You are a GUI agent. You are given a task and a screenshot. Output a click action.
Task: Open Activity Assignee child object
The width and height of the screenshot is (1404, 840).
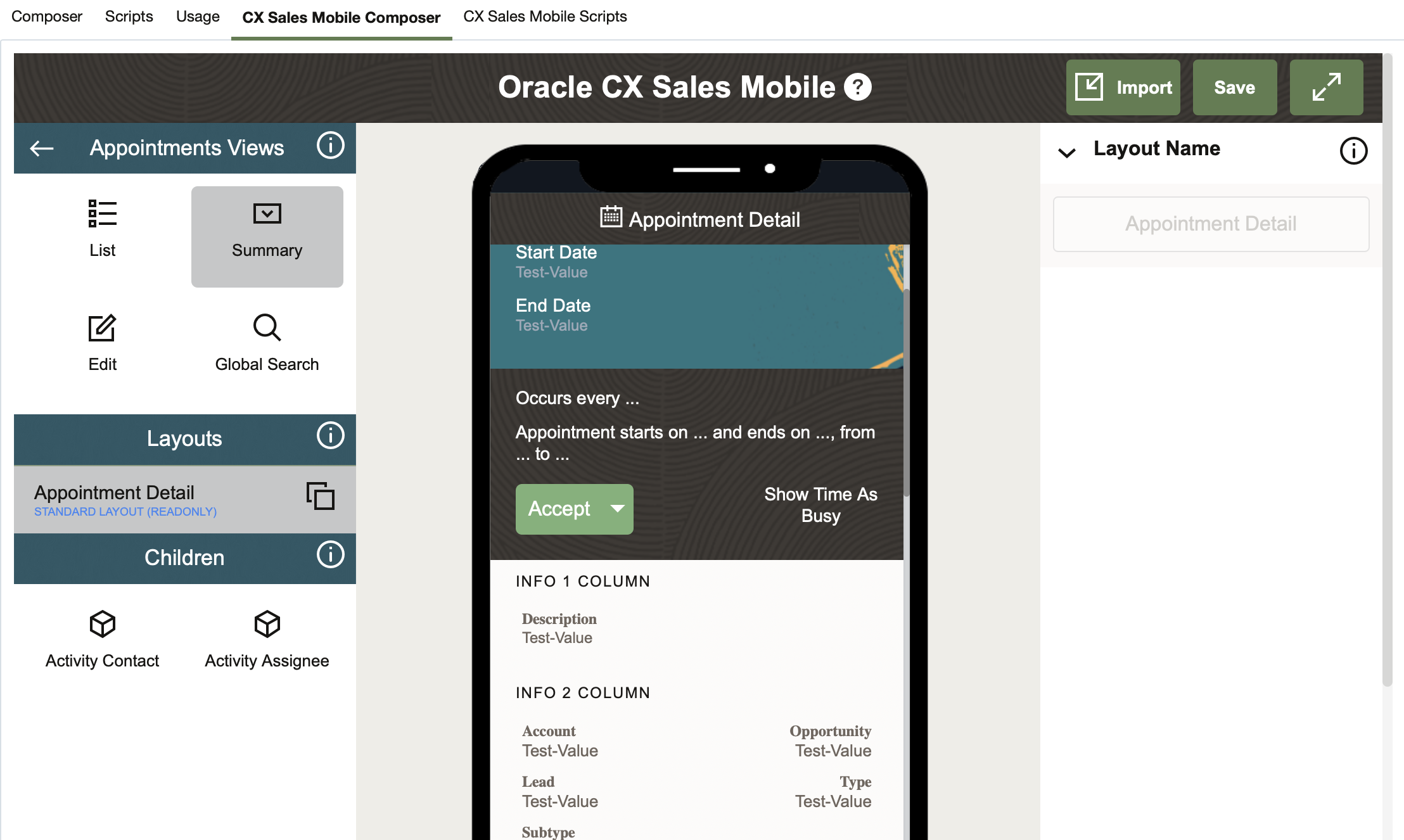[267, 639]
